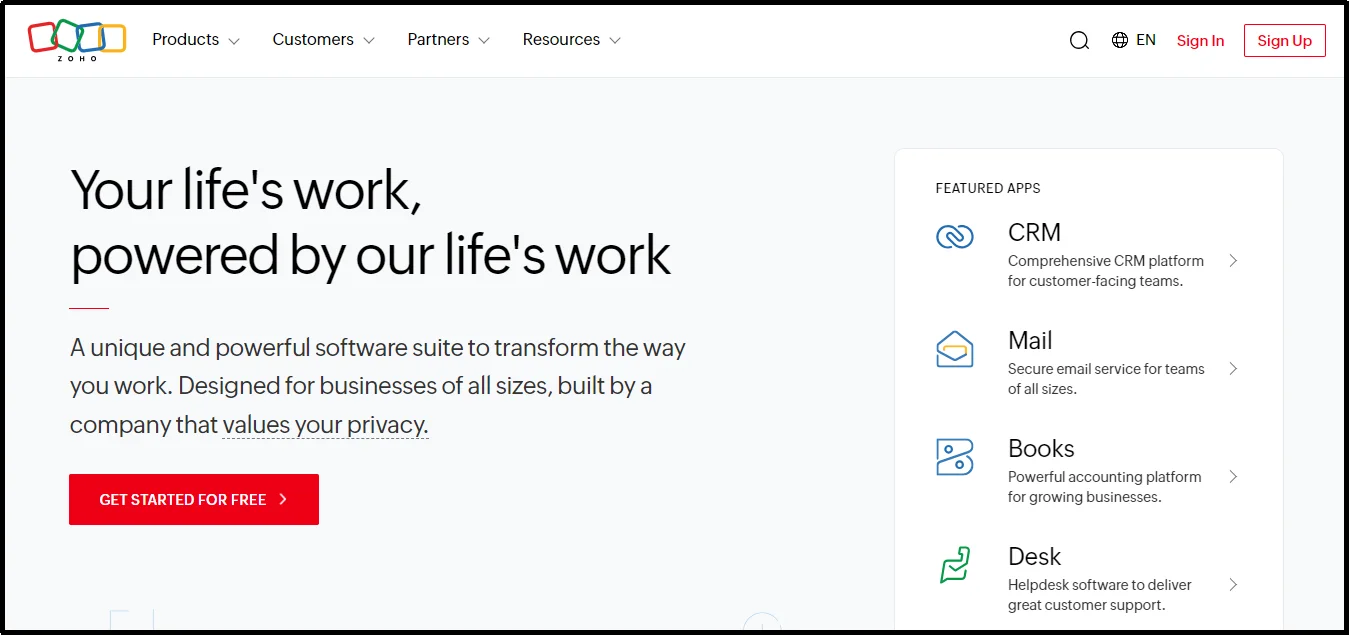Click the CRM chain-link icon

click(954, 237)
